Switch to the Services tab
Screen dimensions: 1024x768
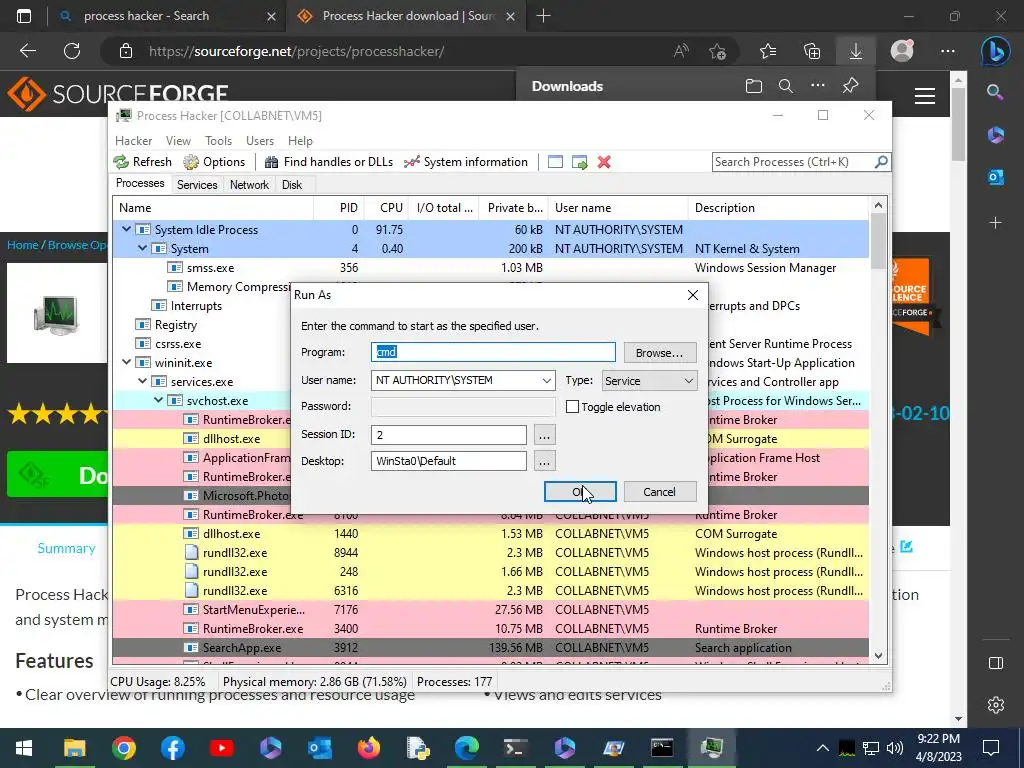197,185
